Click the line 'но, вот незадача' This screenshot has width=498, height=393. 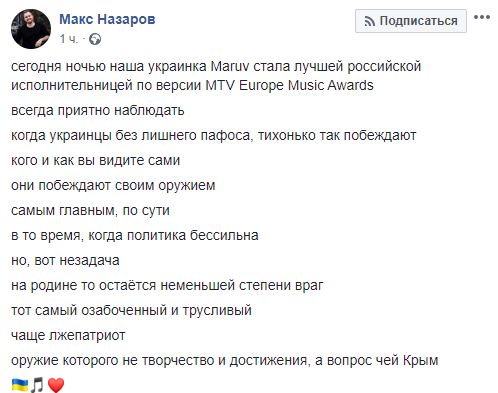(65, 260)
